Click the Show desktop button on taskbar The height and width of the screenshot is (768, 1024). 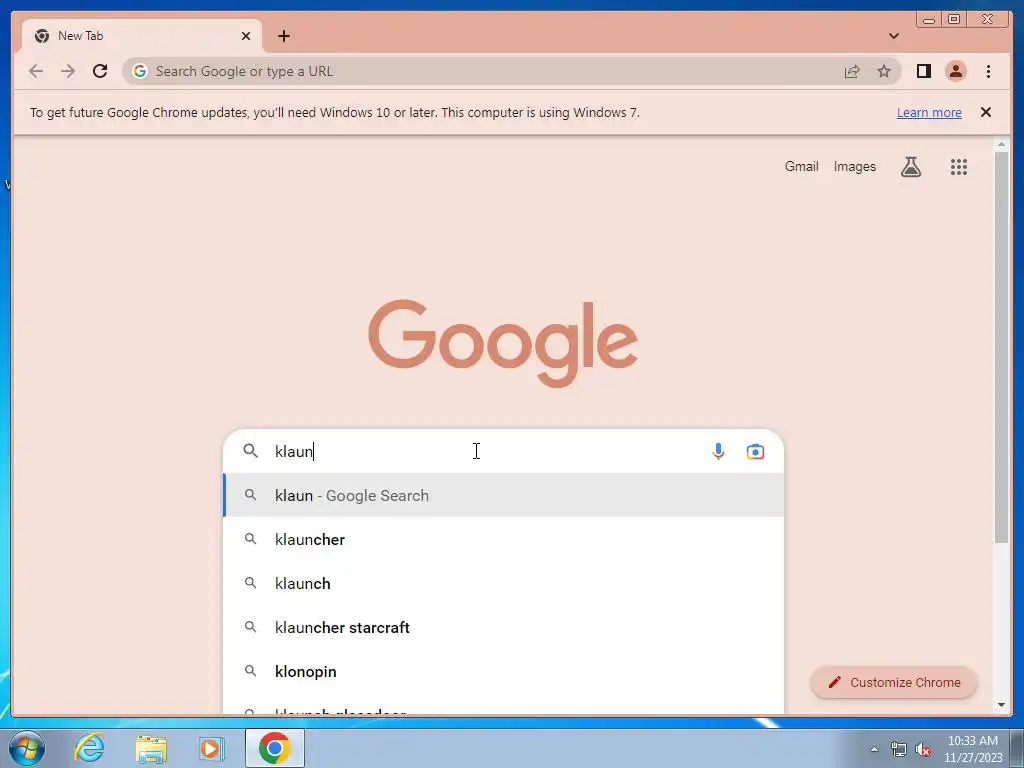[x=1017, y=748]
